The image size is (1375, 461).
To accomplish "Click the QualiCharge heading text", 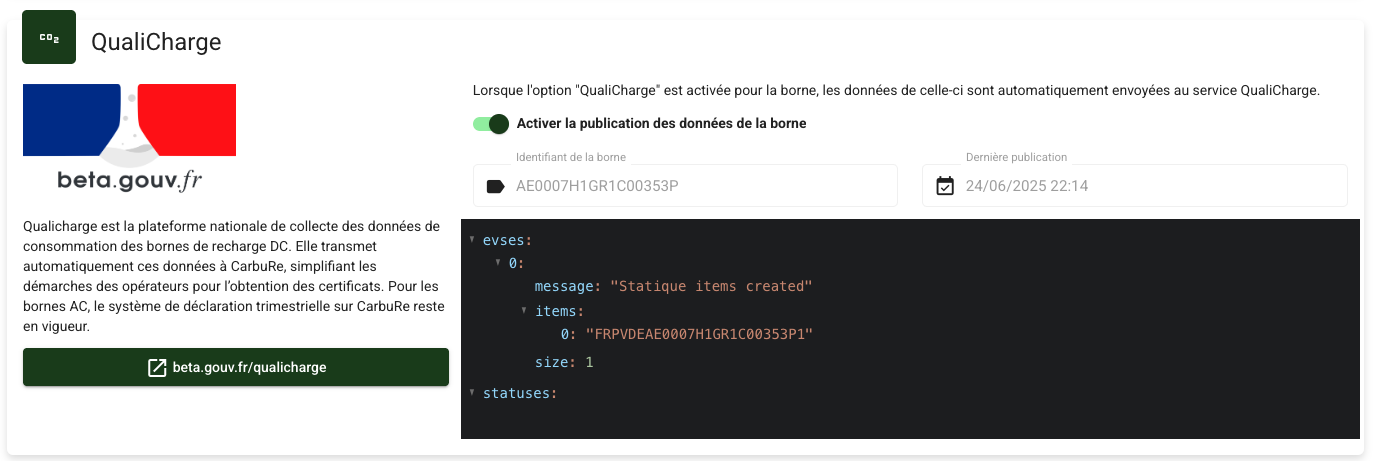I will [156, 42].
